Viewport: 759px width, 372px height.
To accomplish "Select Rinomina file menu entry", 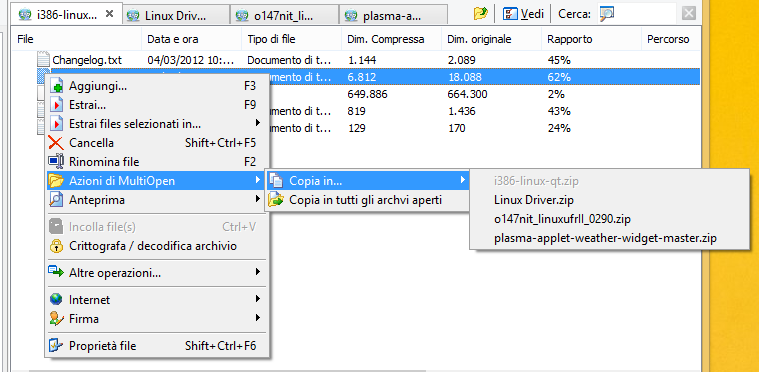I will pyautogui.click(x=155, y=162).
